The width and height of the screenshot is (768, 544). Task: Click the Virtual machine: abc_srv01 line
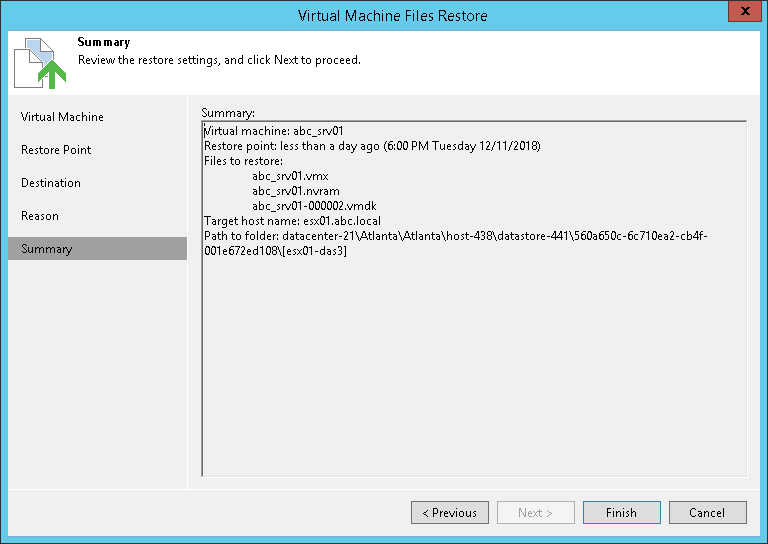coord(274,131)
